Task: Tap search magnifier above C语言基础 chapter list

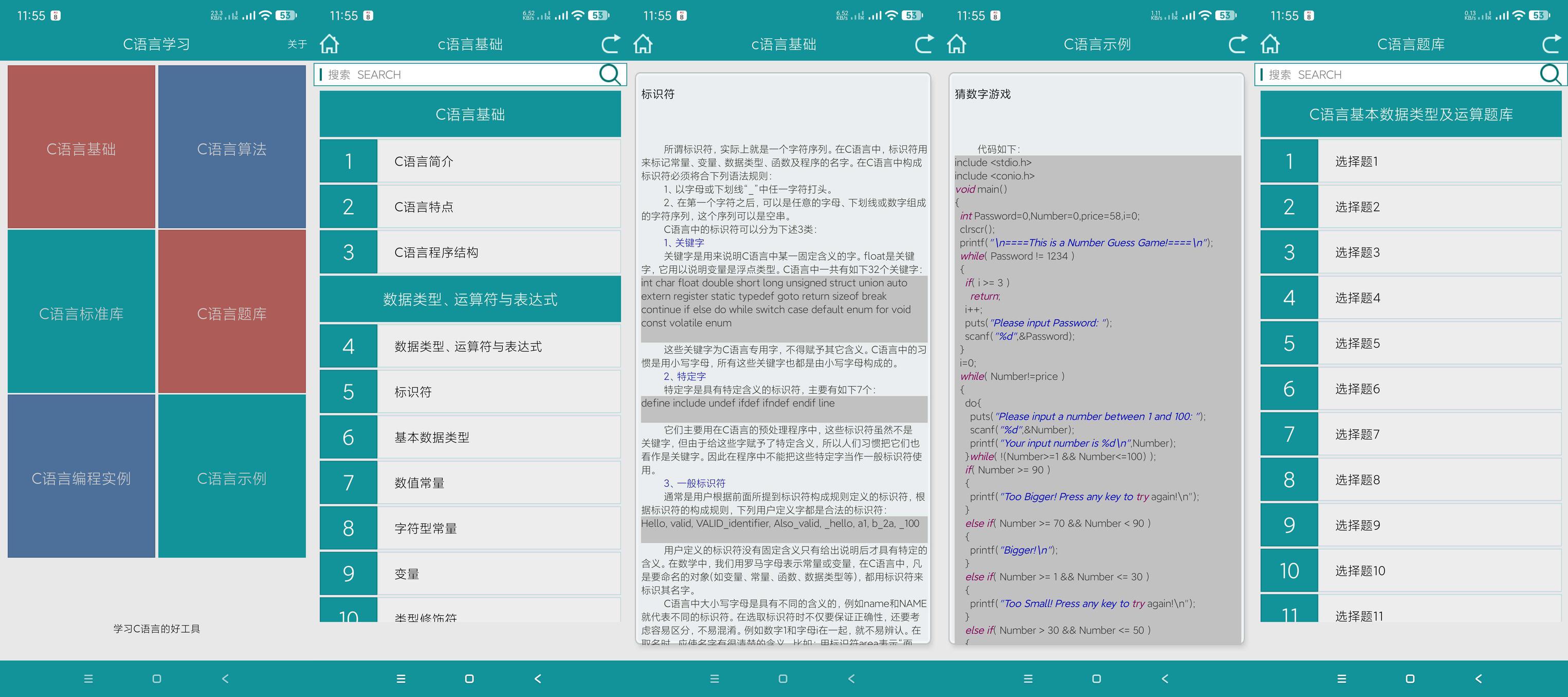Action: [609, 74]
